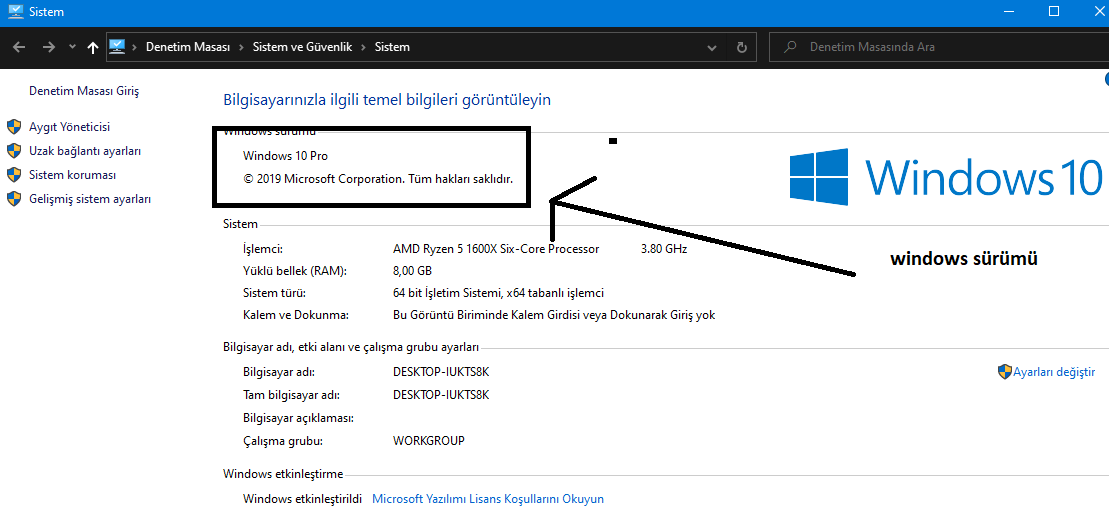1109x520 pixels.
Task: Open recent locations dropdown next to forward arrow
Action: click(x=71, y=47)
